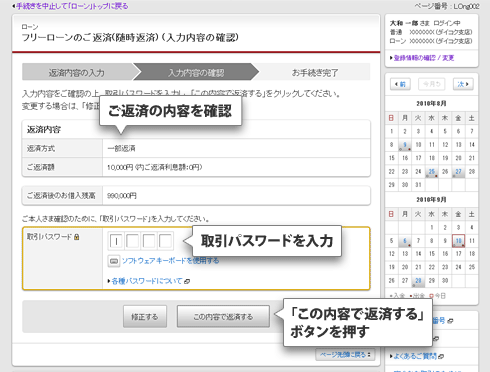Open ソフトウェアキーボードを使用する link
Screen dimensions: 490x372
(x=170, y=261)
